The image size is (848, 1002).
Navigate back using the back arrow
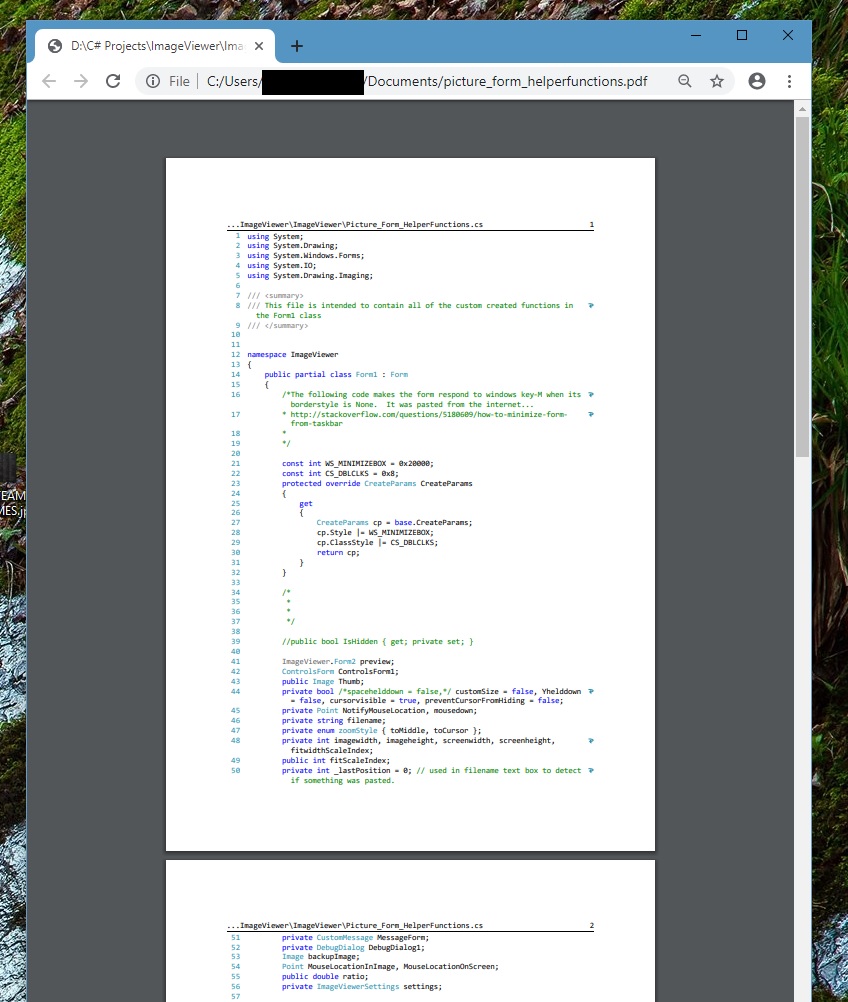49,81
